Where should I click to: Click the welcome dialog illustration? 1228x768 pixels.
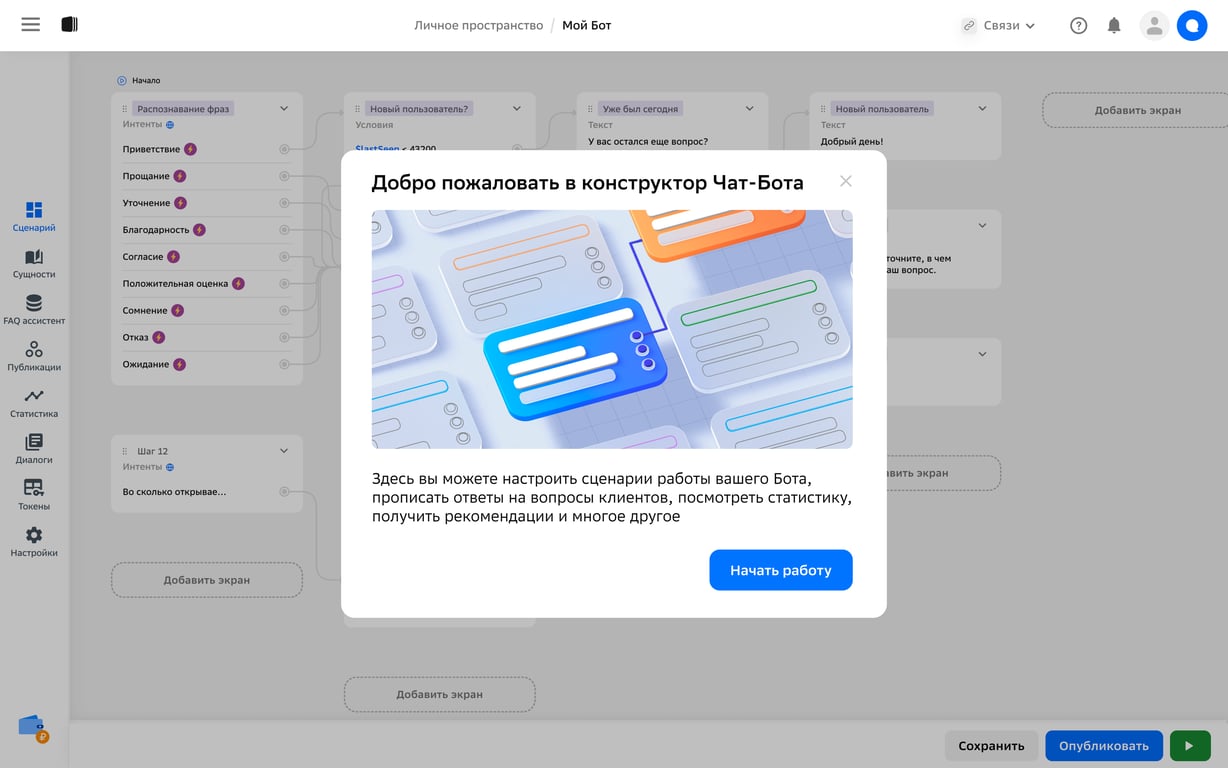click(612, 329)
